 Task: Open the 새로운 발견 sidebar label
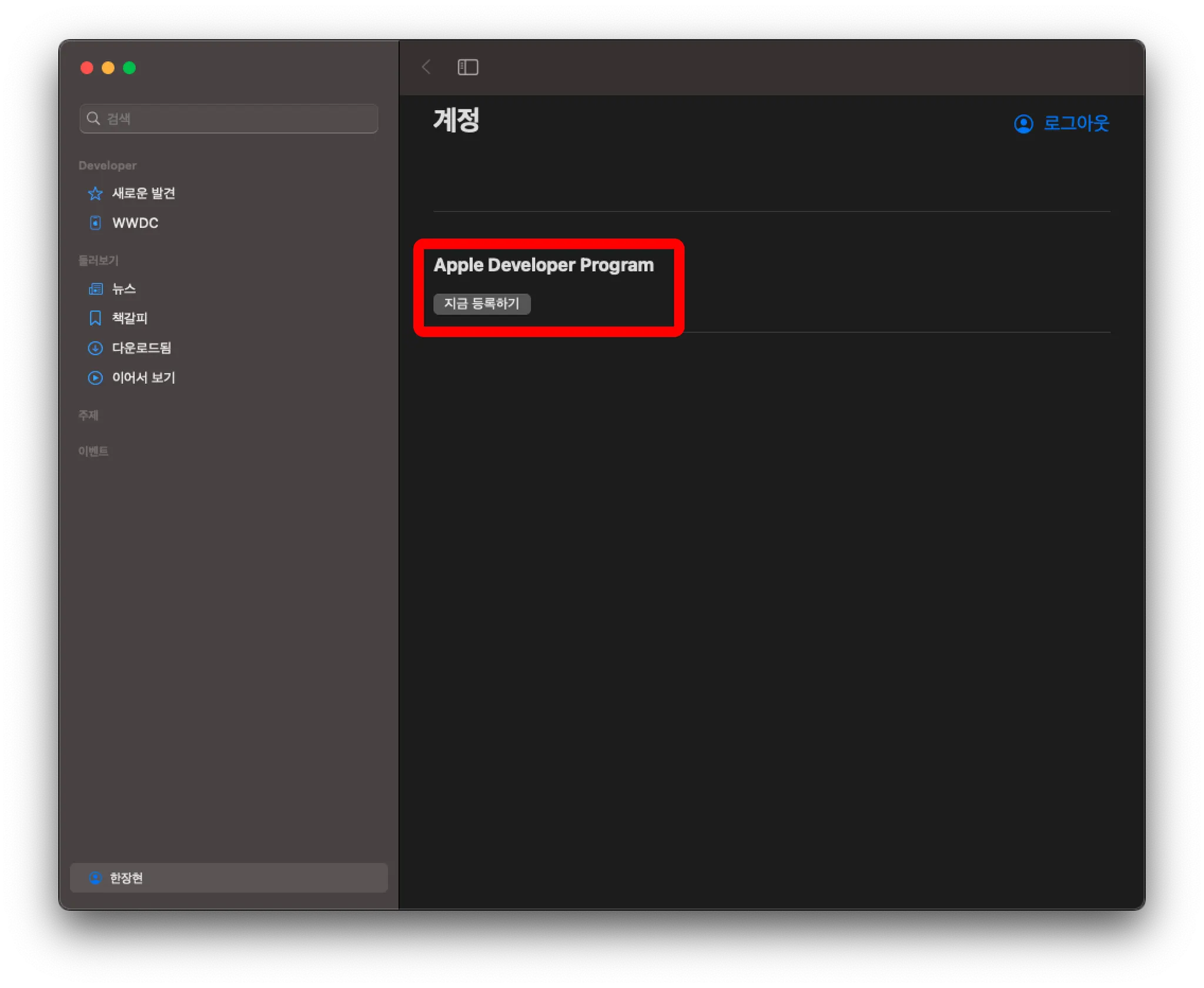pyautogui.click(x=143, y=193)
